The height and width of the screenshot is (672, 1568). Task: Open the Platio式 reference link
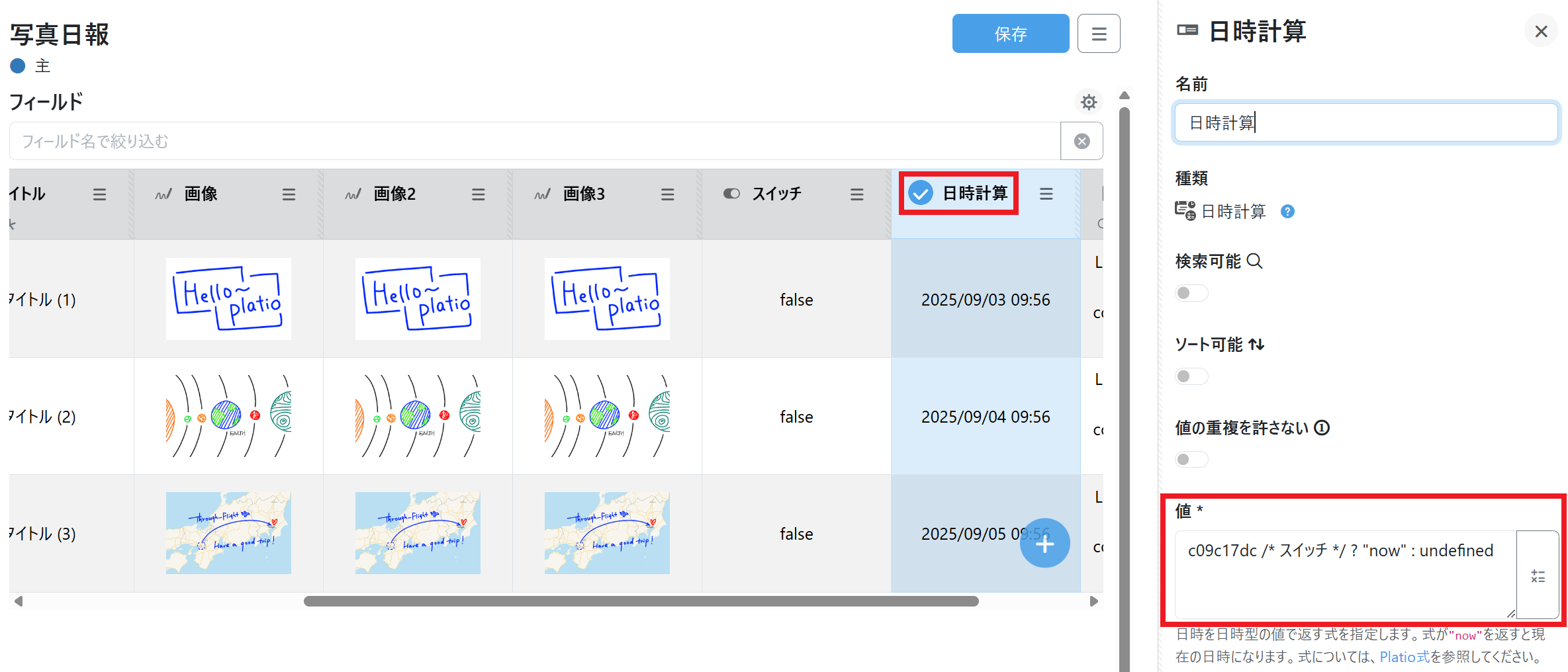click(1404, 657)
